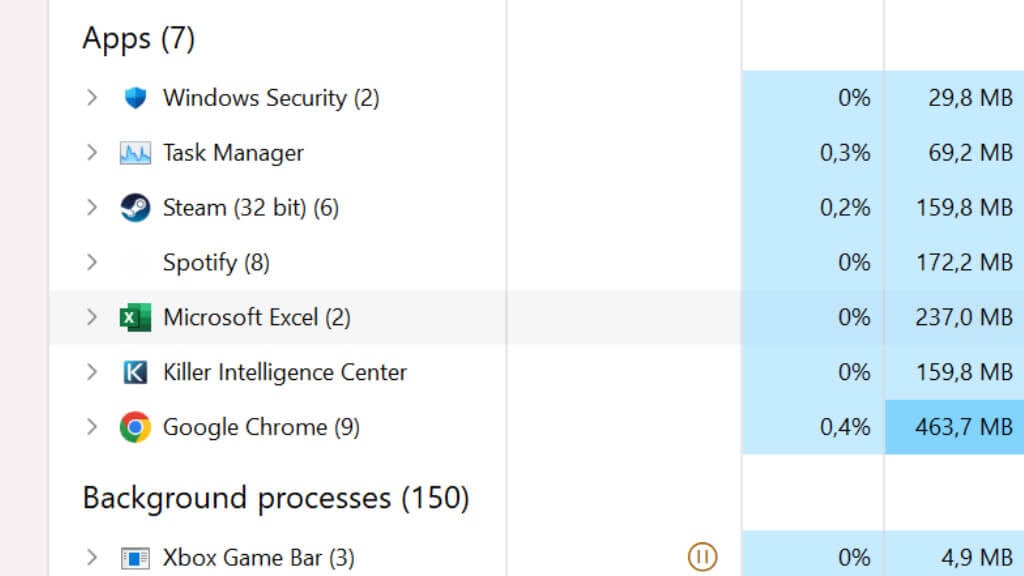
Task: Click the Google Chrome icon
Action: [x=135, y=428]
